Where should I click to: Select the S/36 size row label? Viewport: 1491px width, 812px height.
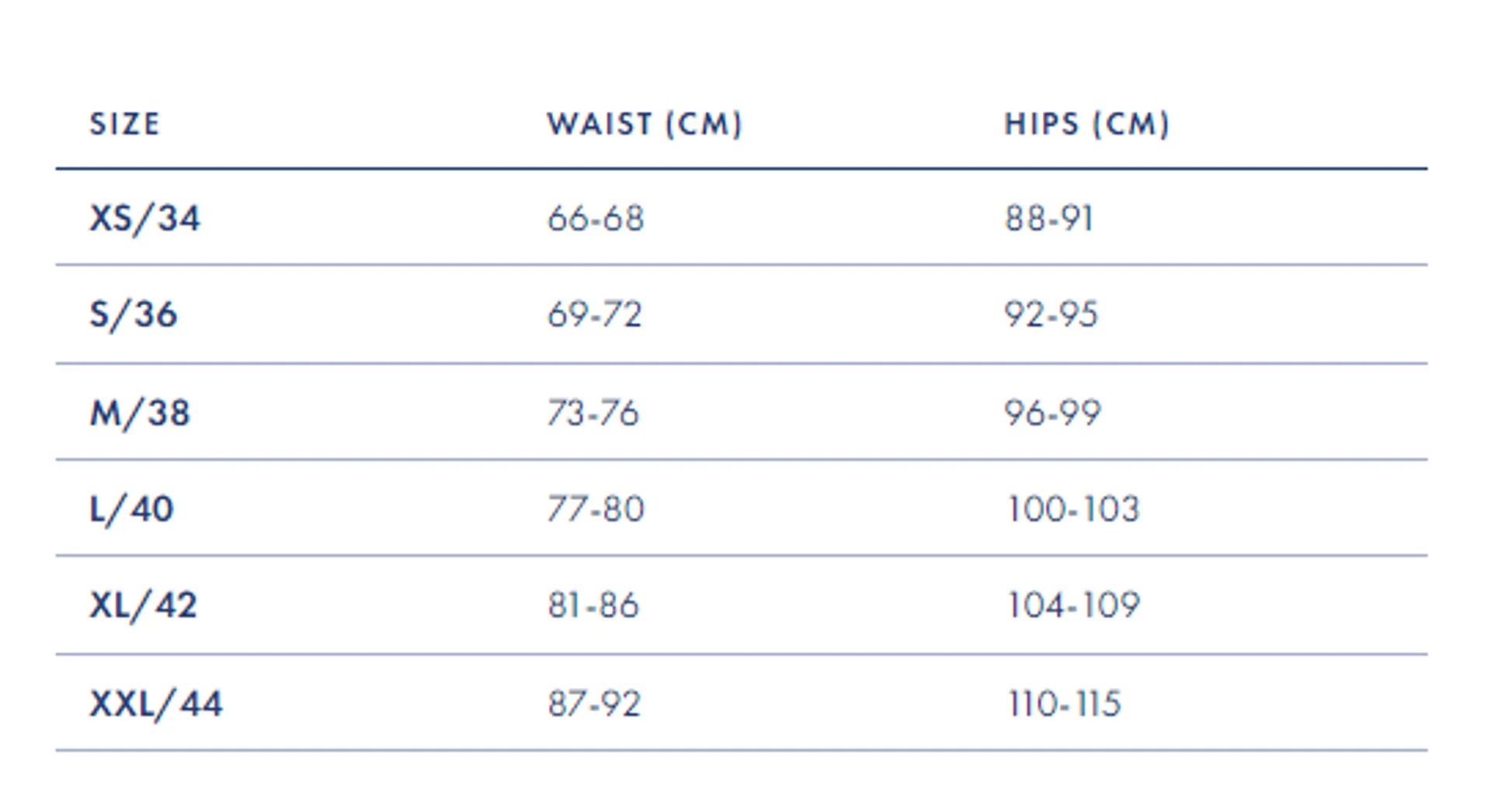[x=134, y=314]
